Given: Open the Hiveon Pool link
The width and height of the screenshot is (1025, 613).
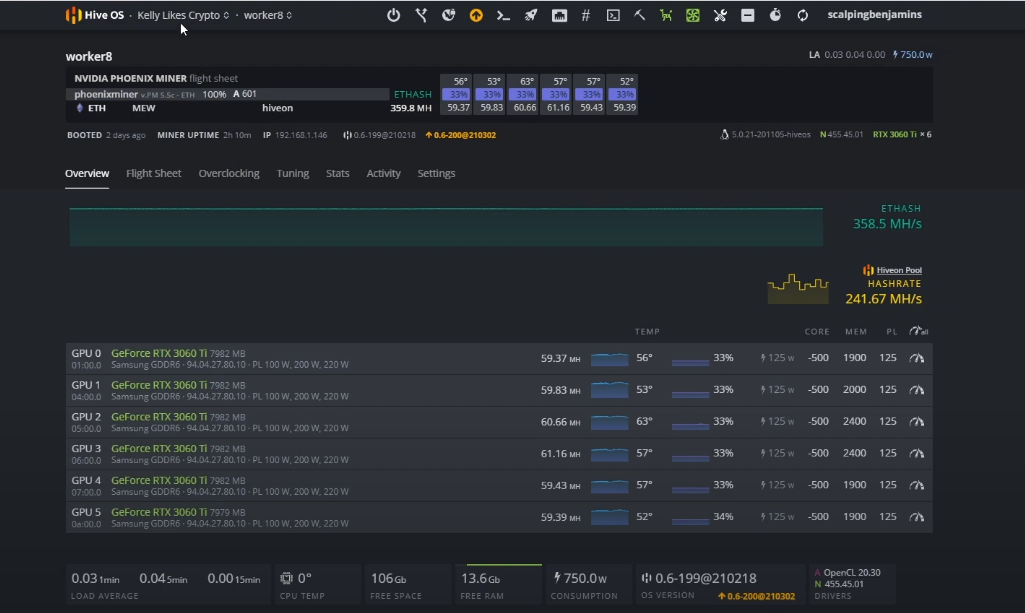Looking at the screenshot, I should (x=899, y=270).
